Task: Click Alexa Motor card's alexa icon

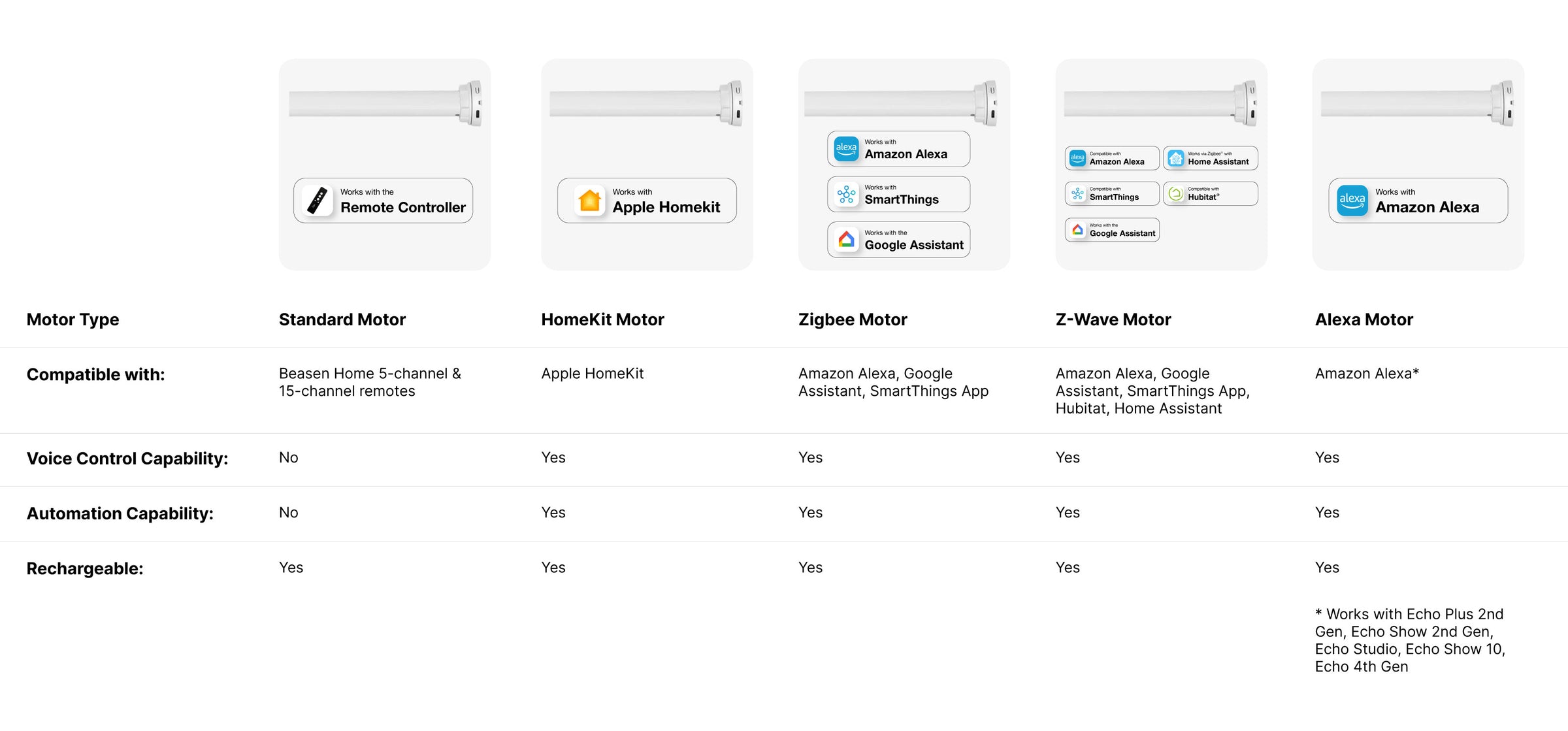Action: 1352,201
